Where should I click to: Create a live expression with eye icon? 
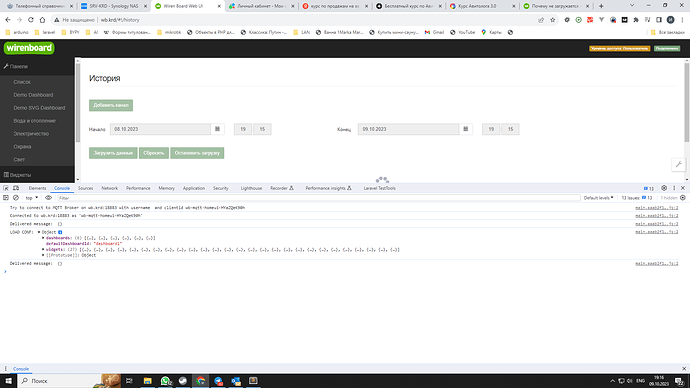click(48, 198)
